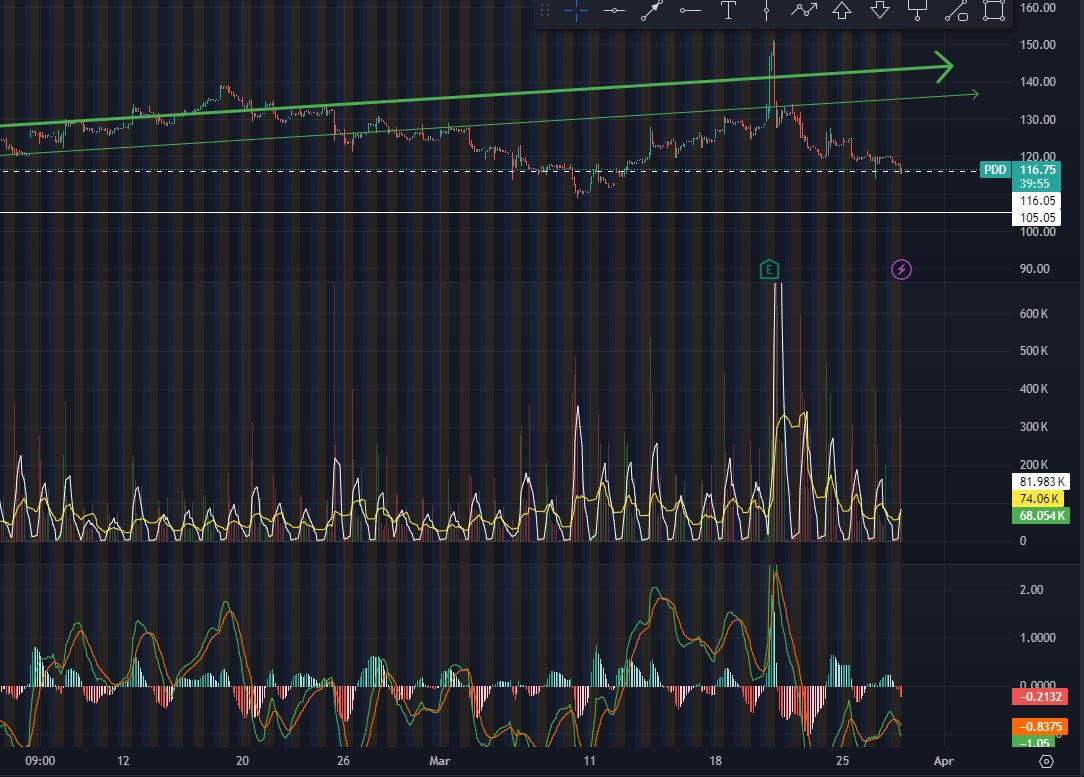Select the price range measure tool
Viewport: 1084px width, 777px height.
click(x=956, y=10)
